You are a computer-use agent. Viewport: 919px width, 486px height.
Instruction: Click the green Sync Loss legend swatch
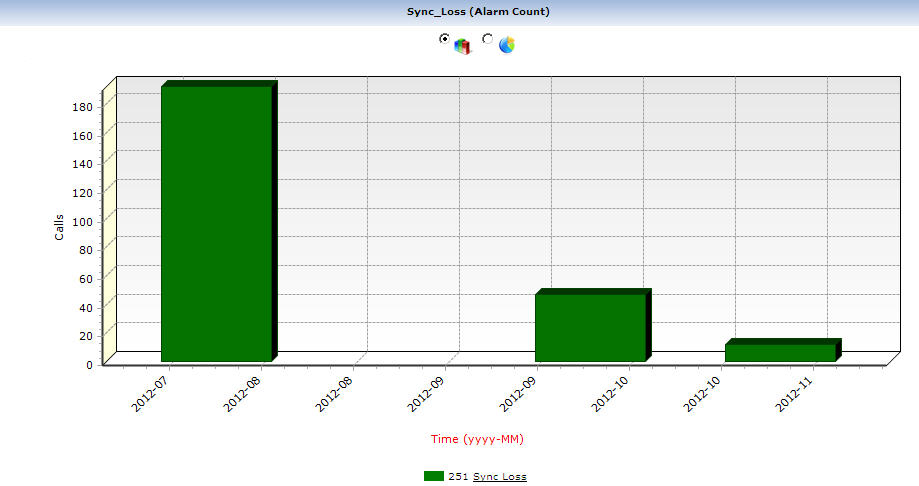point(434,476)
